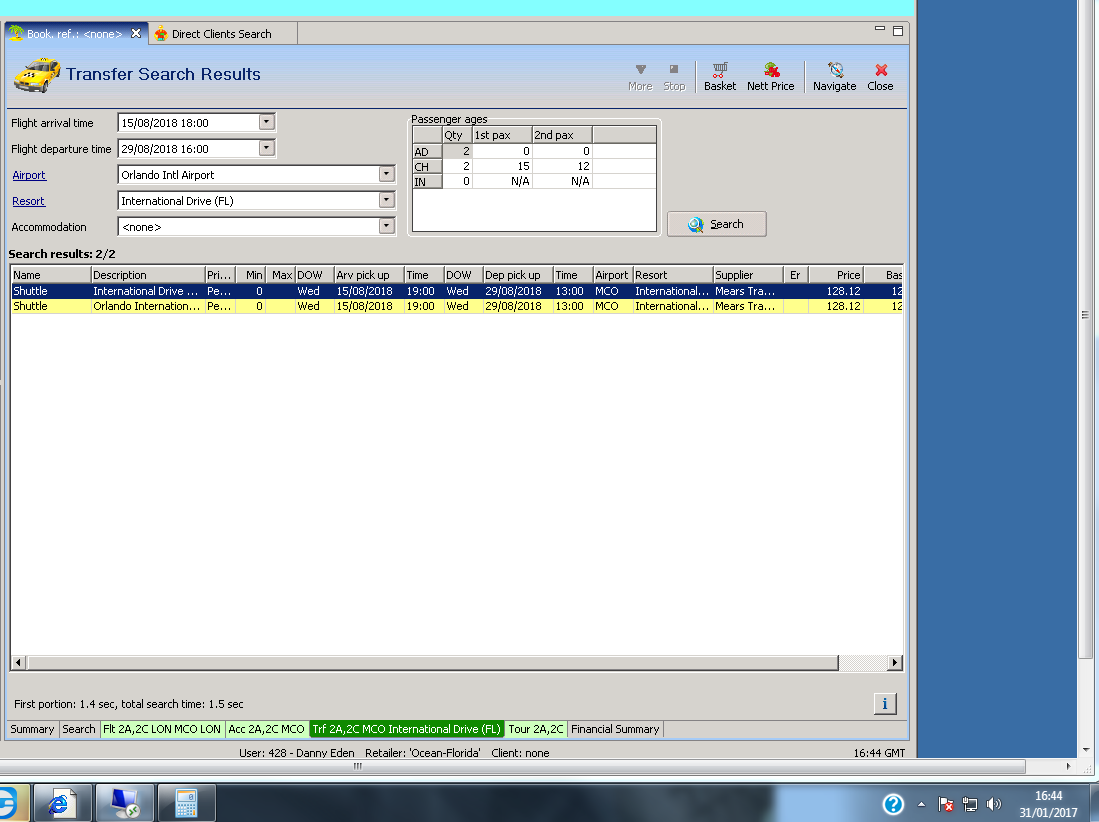Minimize the editor panel view

[x=880, y=29]
